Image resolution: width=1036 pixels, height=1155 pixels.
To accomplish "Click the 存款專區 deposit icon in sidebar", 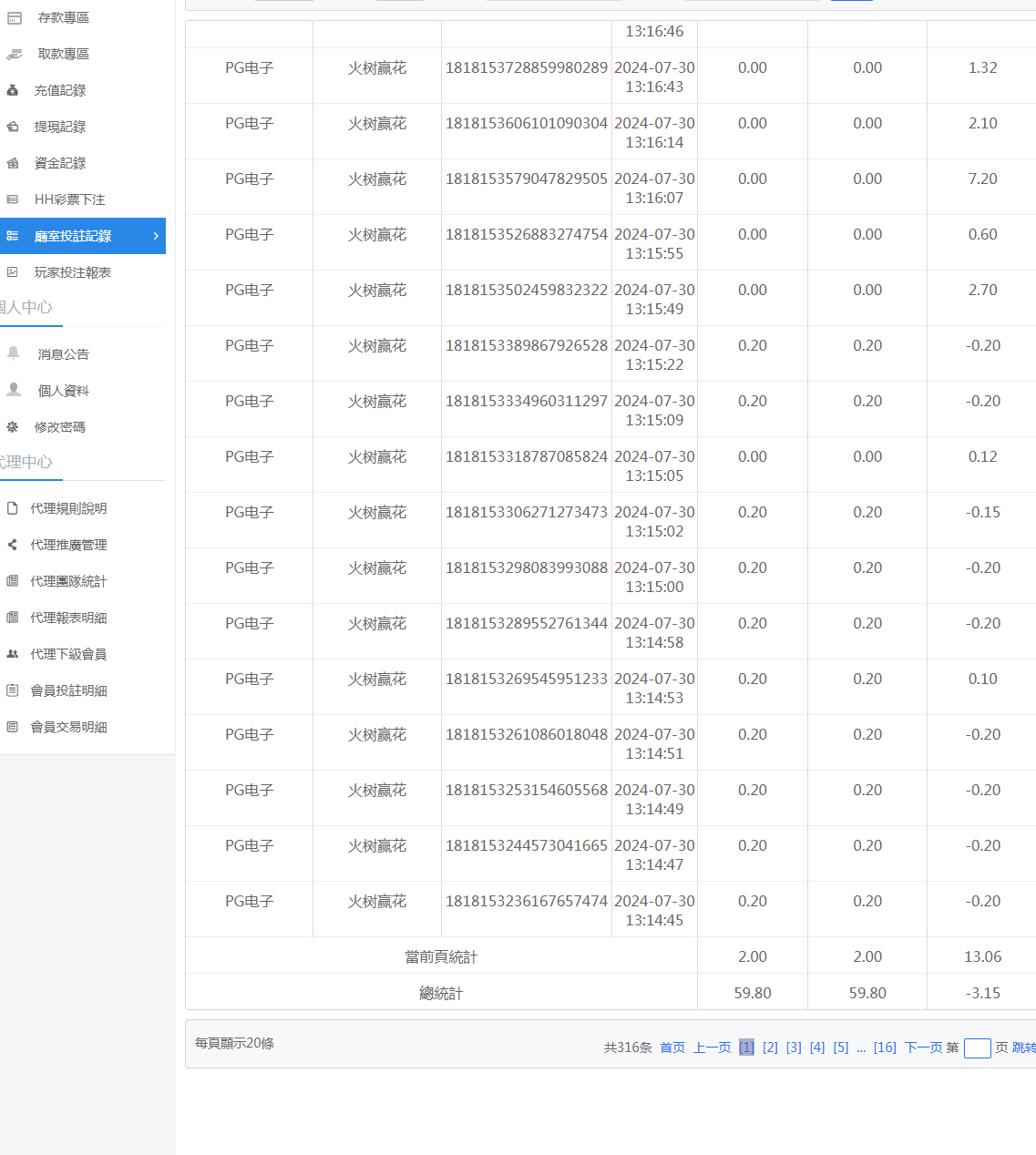I will pyautogui.click(x=15, y=17).
